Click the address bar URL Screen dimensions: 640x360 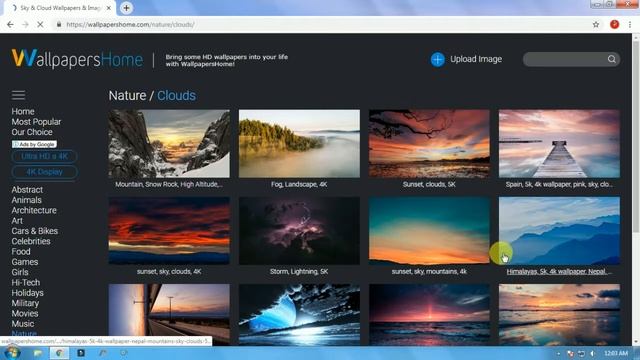tap(130, 24)
